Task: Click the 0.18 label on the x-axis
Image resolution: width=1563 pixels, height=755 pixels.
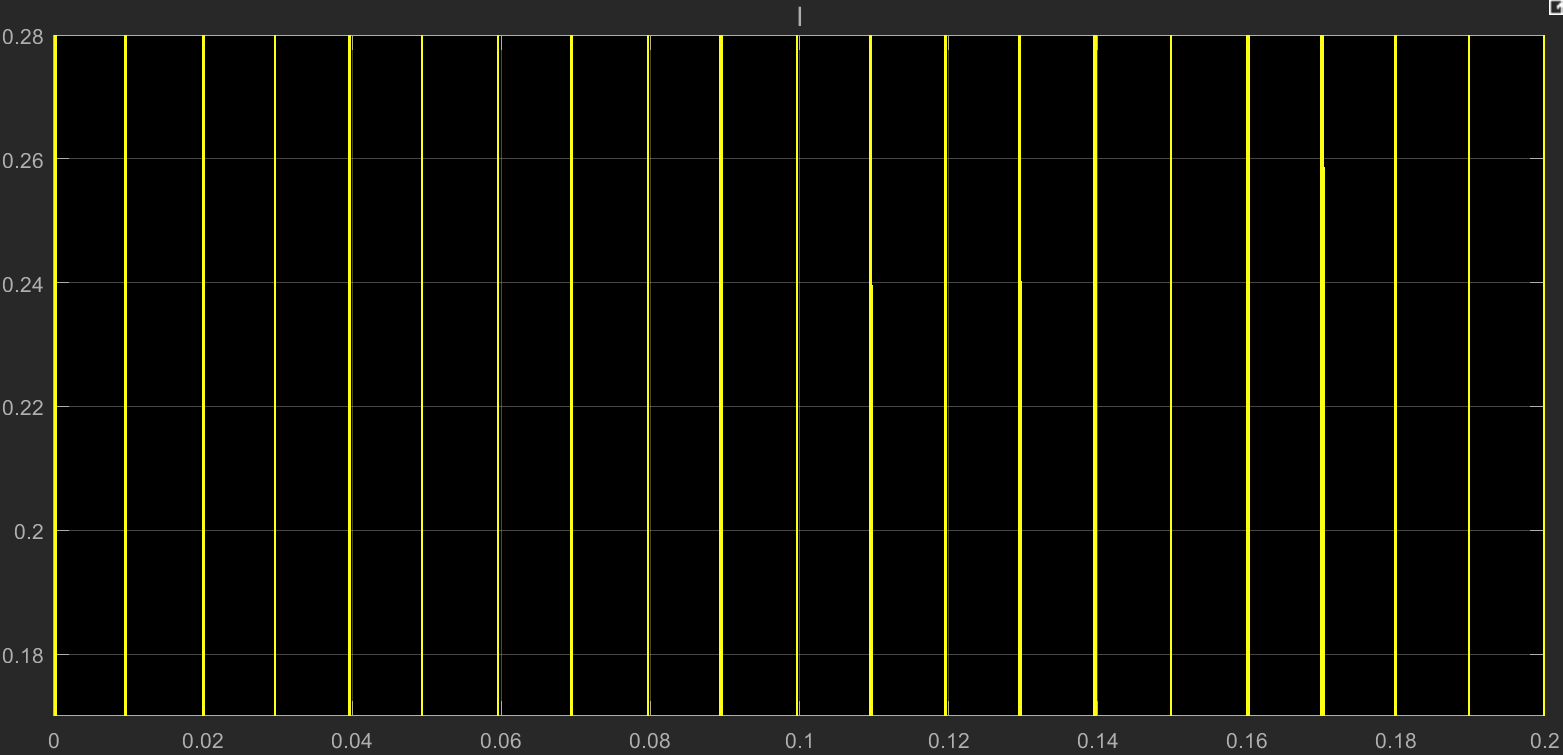Action: click(1395, 741)
